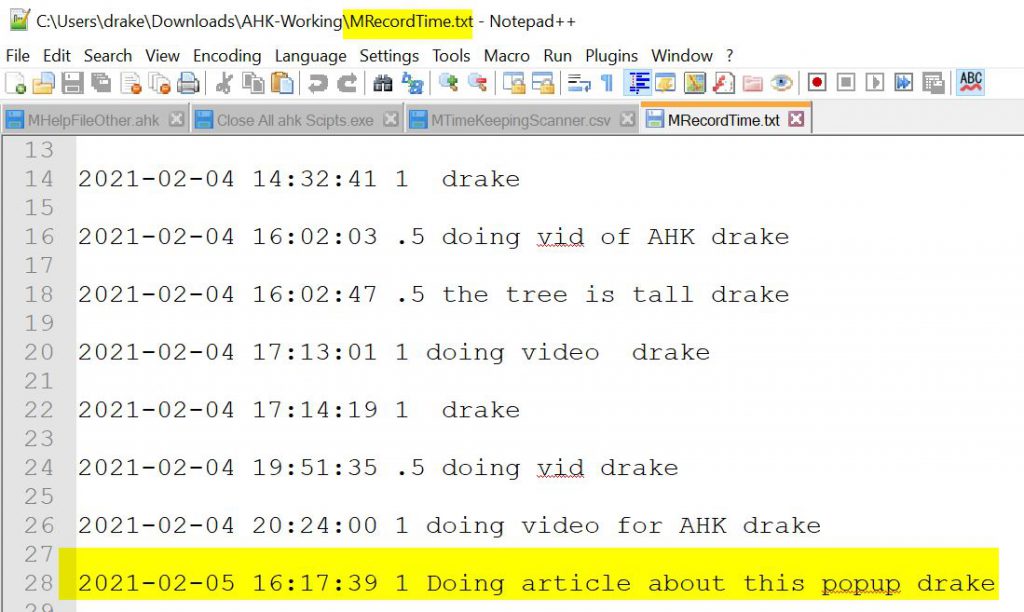This screenshot has width=1024, height=612.
Task: Switch to the MTimeKeepingScanner.csv tab
Action: click(x=519, y=120)
